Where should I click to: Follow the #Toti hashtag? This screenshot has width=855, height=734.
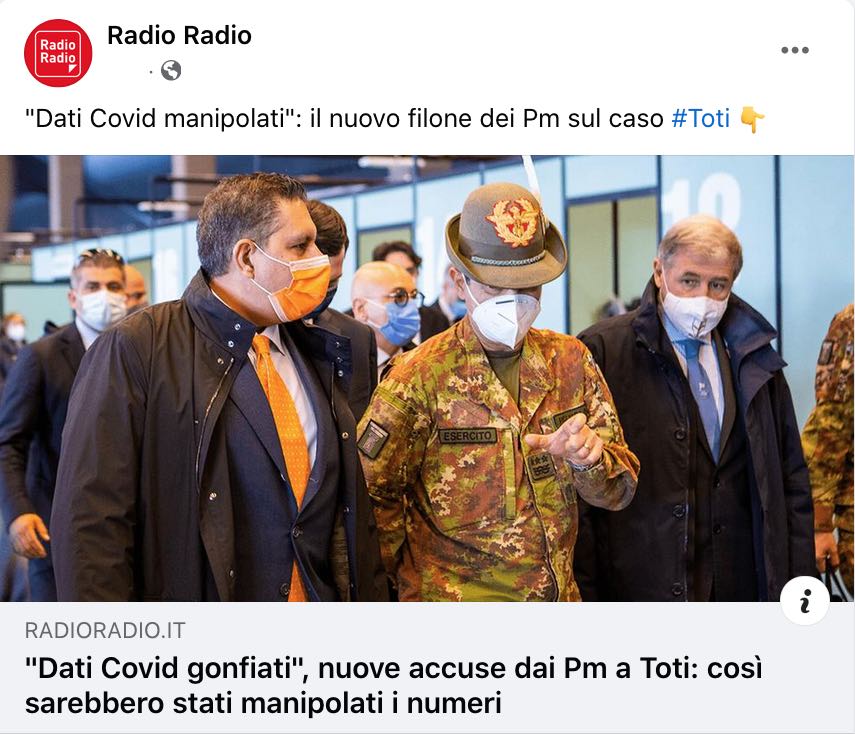[700, 118]
